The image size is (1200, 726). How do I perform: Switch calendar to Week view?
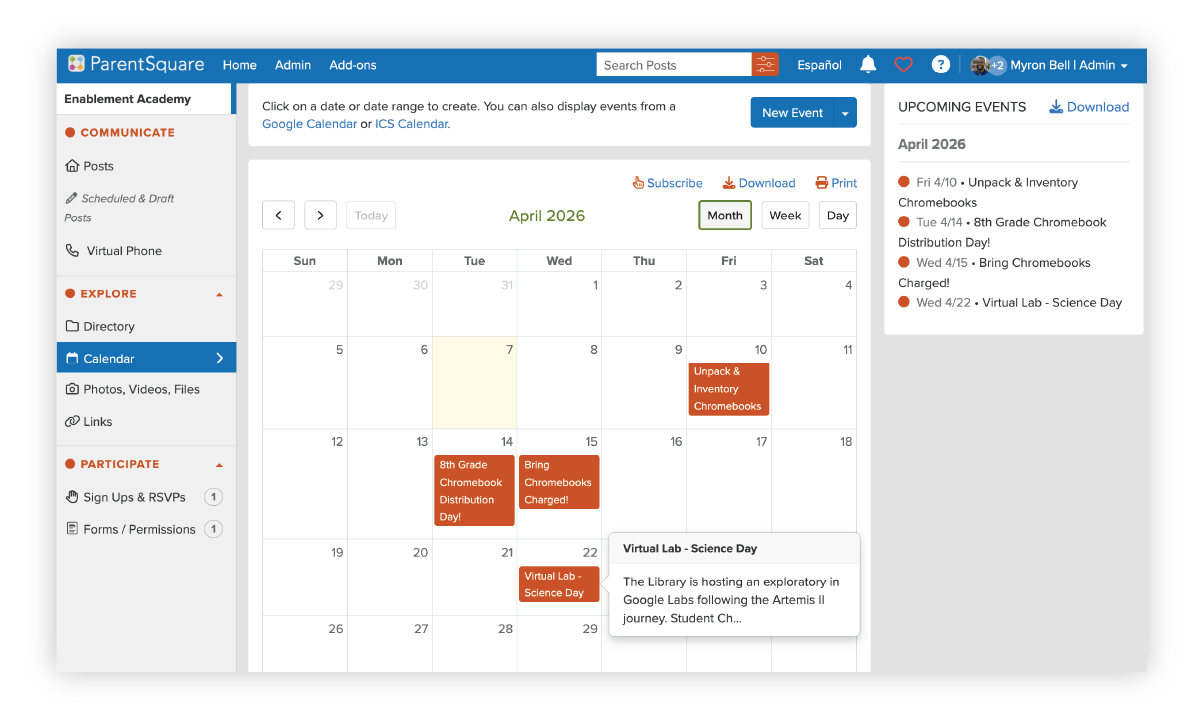click(785, 215)
